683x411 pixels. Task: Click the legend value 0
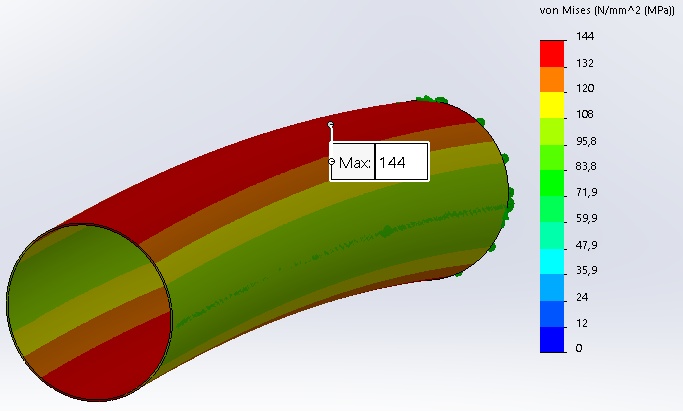pyautogui.click(x=579, y=348)
